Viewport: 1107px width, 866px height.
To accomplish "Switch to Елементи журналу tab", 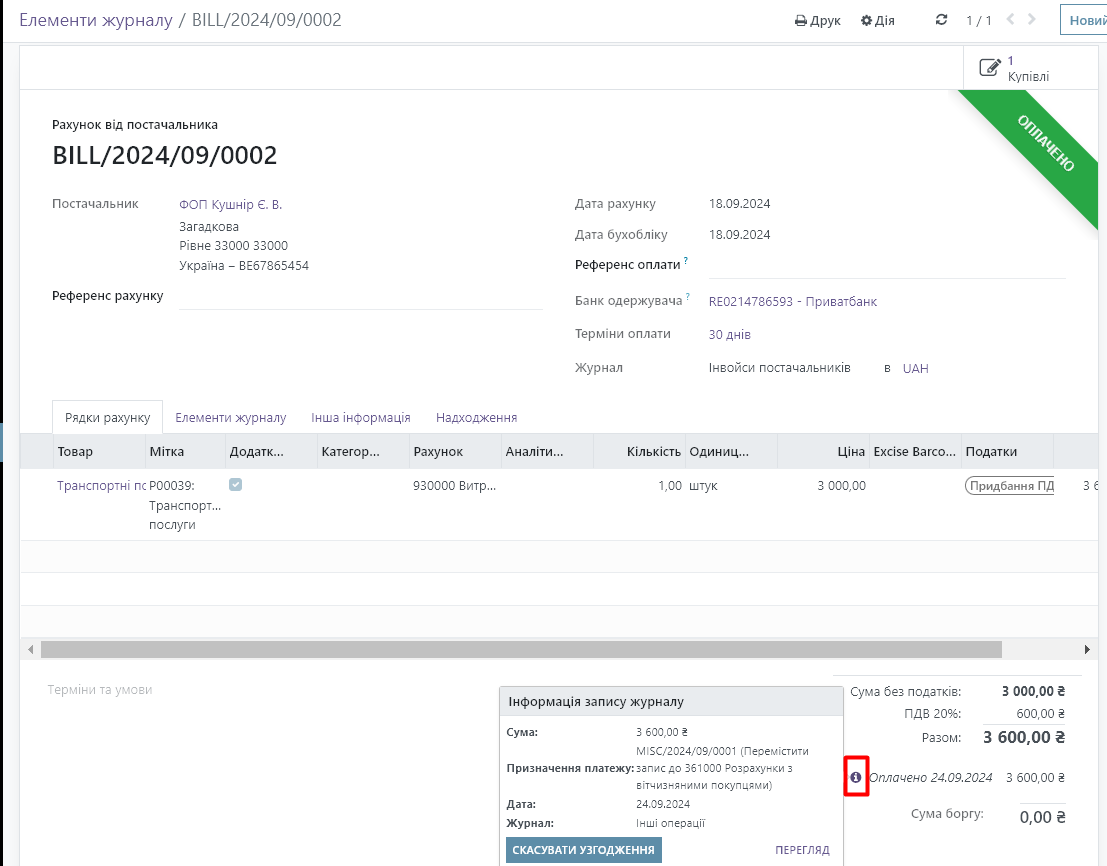I will tap(231, 418).
